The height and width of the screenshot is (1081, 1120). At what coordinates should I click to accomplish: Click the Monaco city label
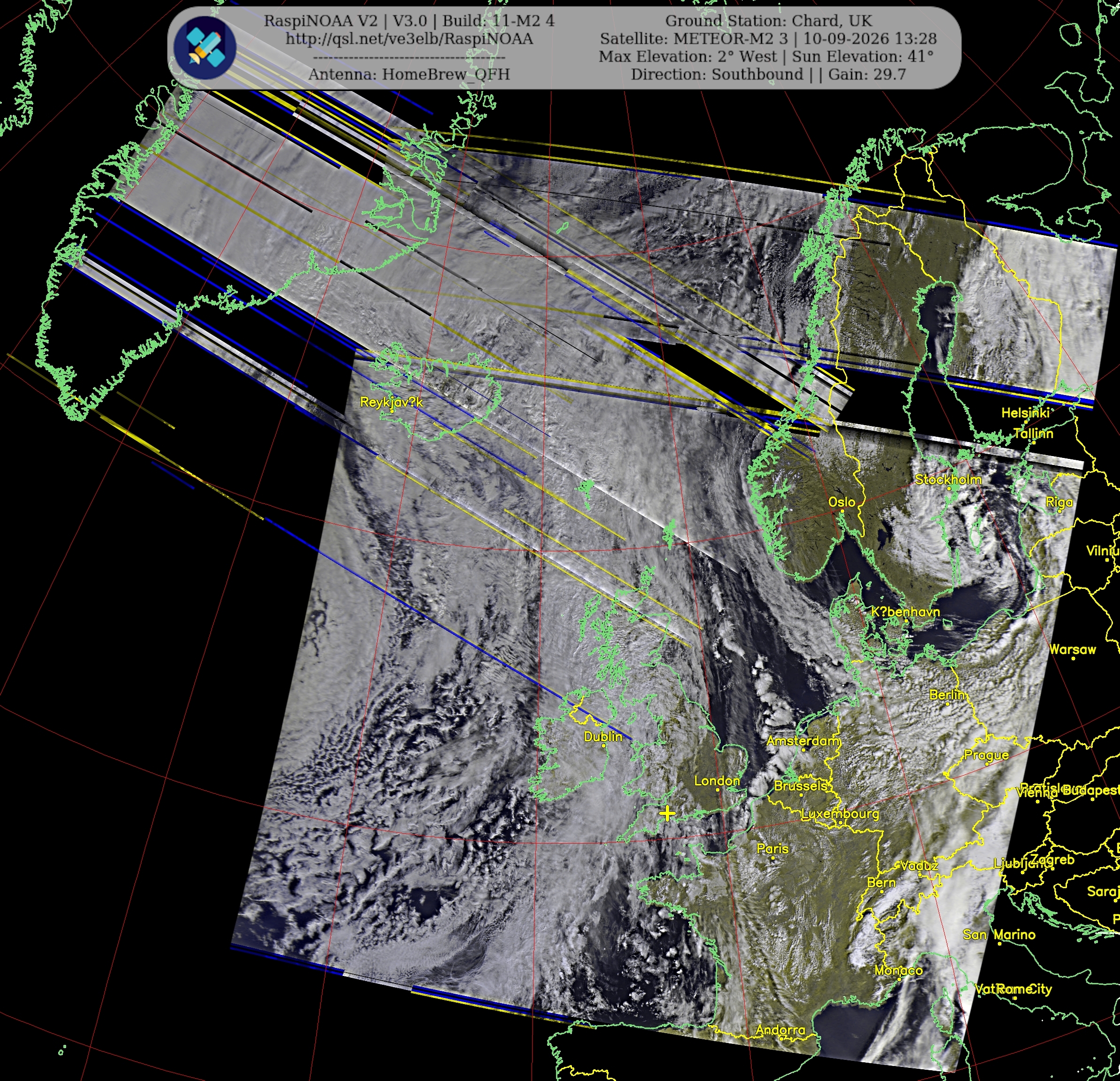(898, 970)
